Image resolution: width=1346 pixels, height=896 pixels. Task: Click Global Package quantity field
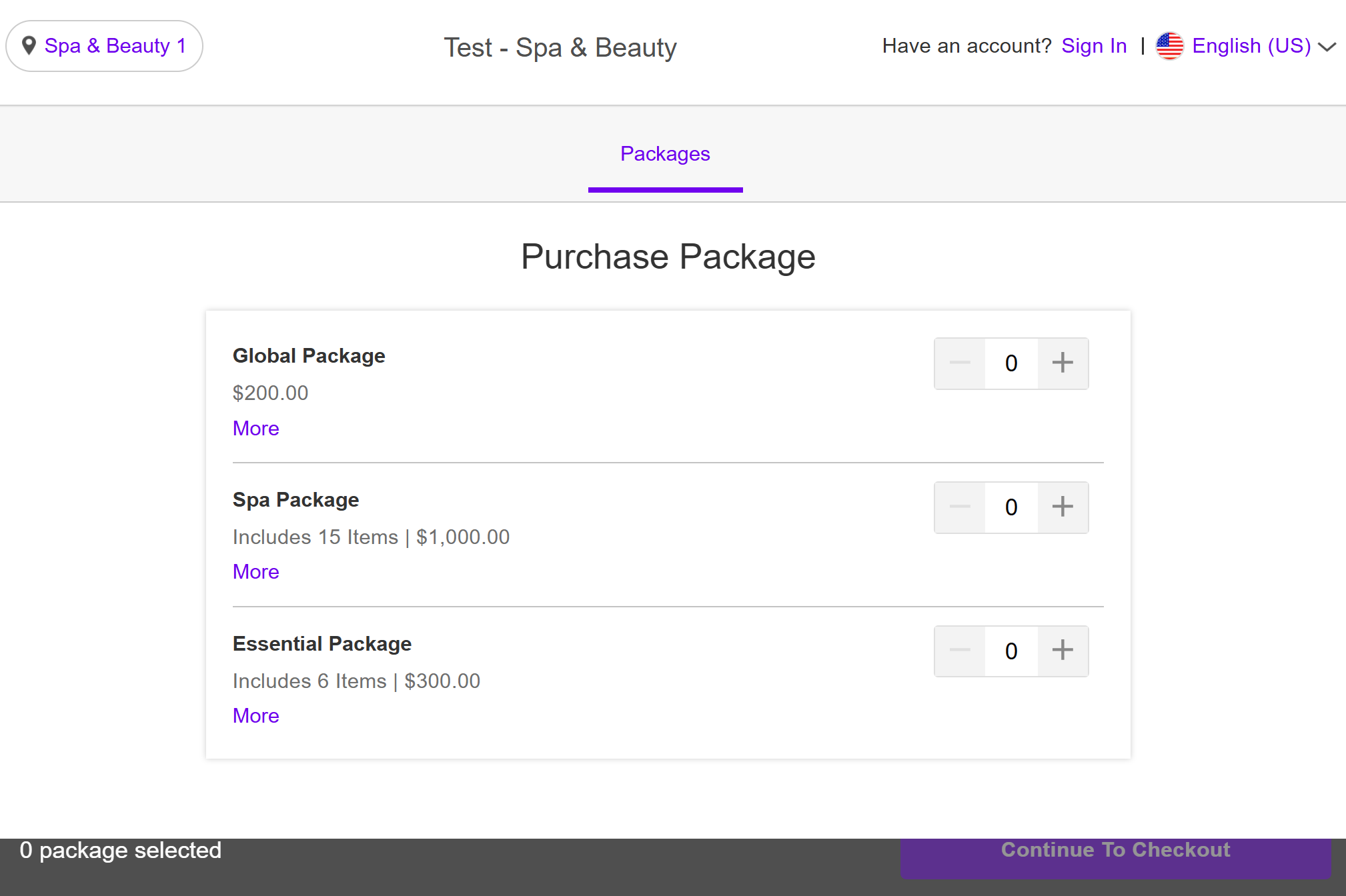click(x=1011, y=363)
